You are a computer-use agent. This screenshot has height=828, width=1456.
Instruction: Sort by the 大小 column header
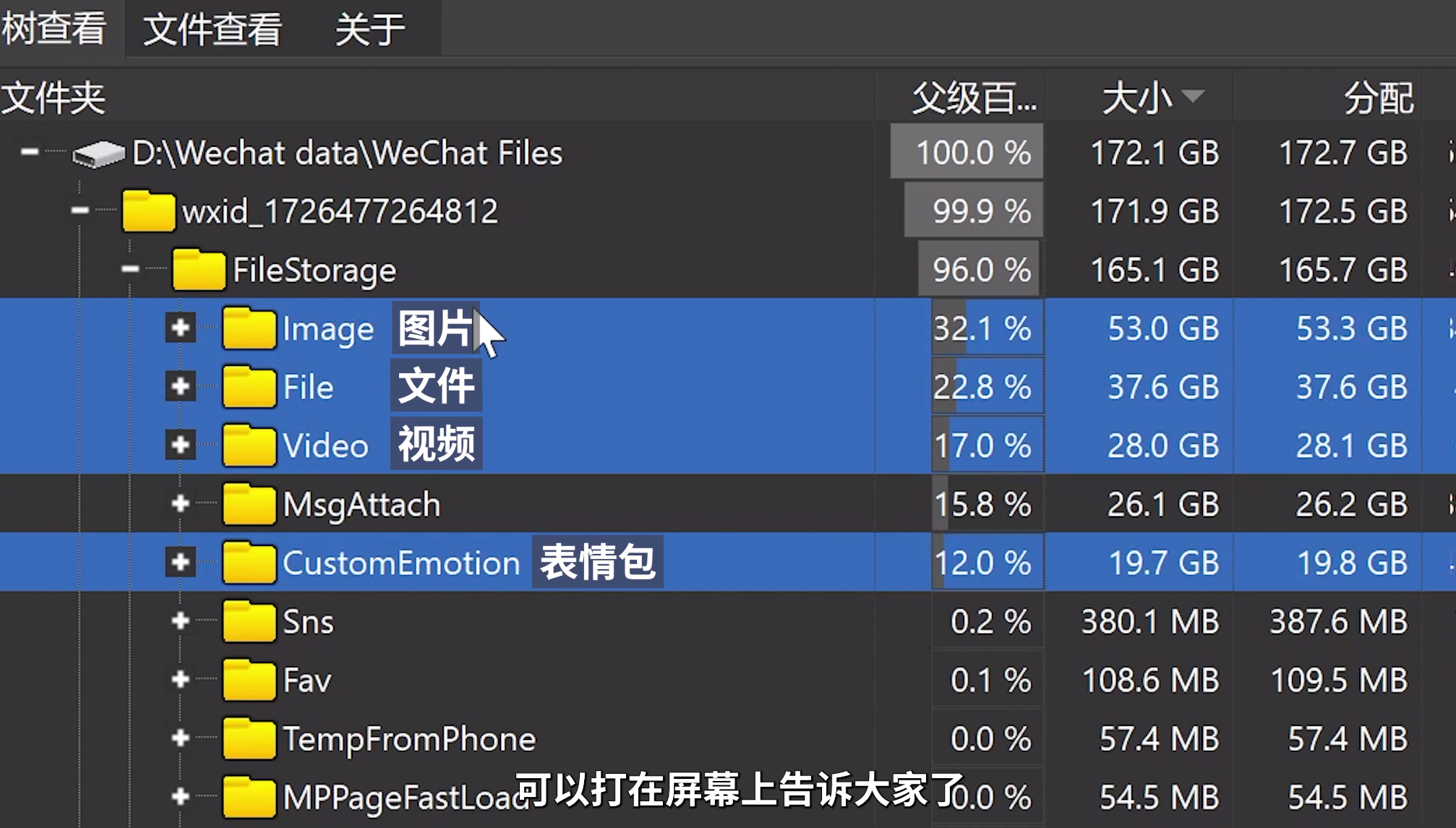click(1139, 98)
